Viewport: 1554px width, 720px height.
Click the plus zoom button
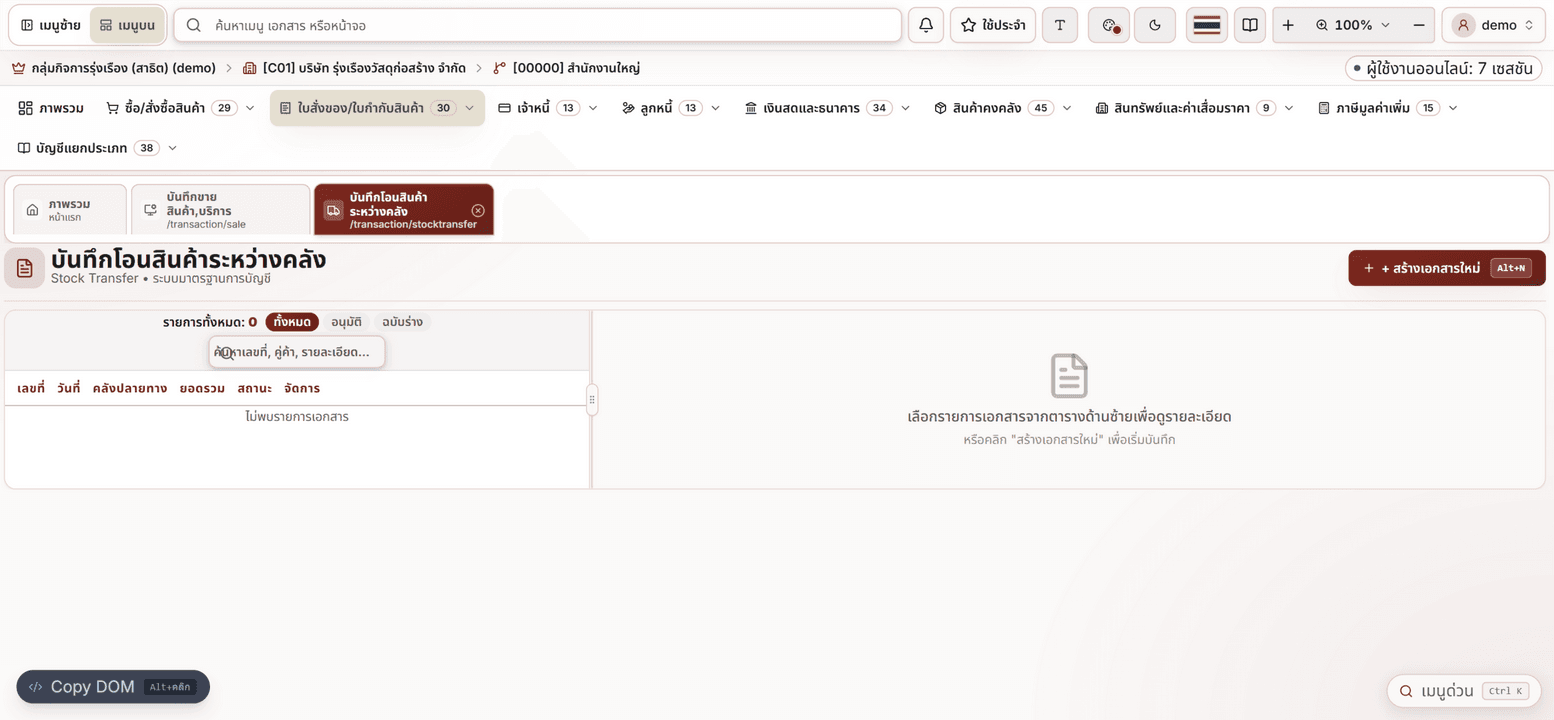click(1288, 25)
